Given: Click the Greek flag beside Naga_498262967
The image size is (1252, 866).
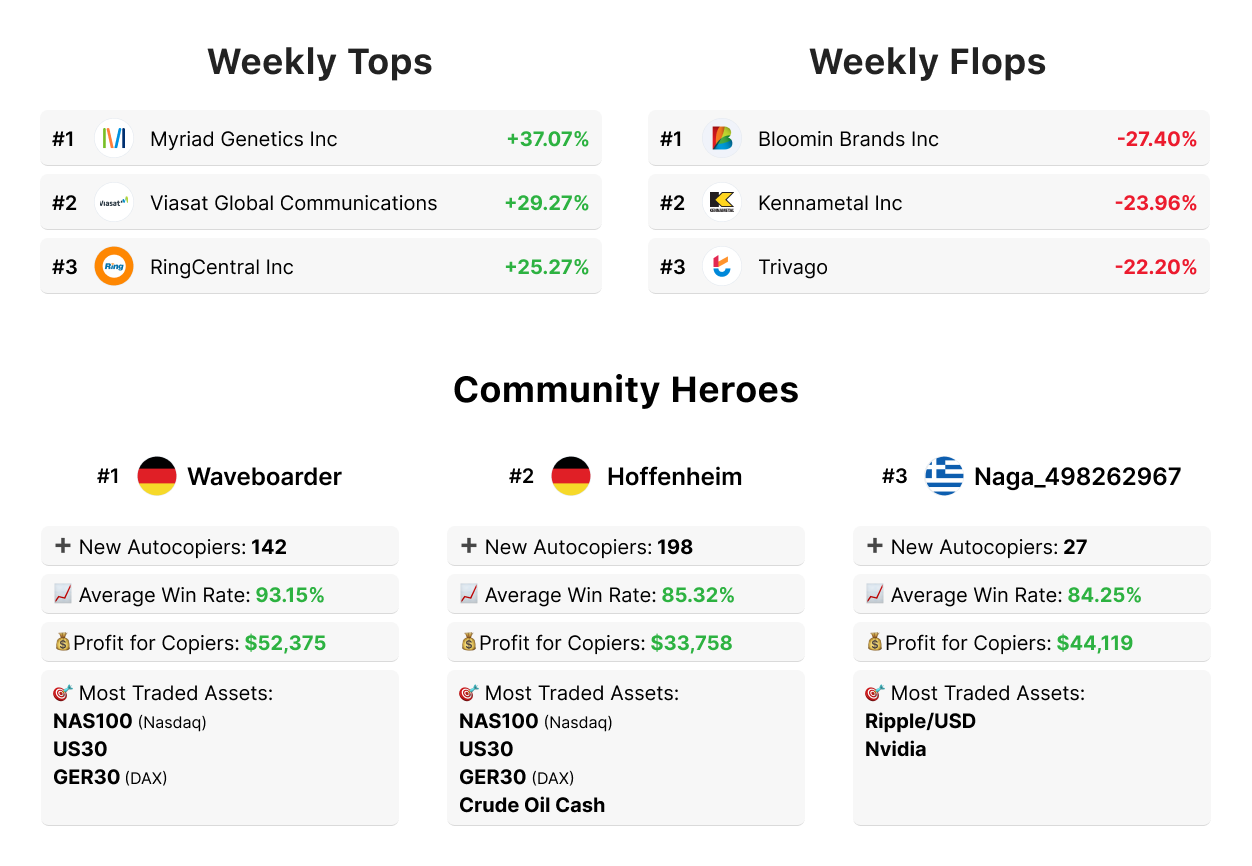Looking at the screenshot, I should [x=943, y=476].
